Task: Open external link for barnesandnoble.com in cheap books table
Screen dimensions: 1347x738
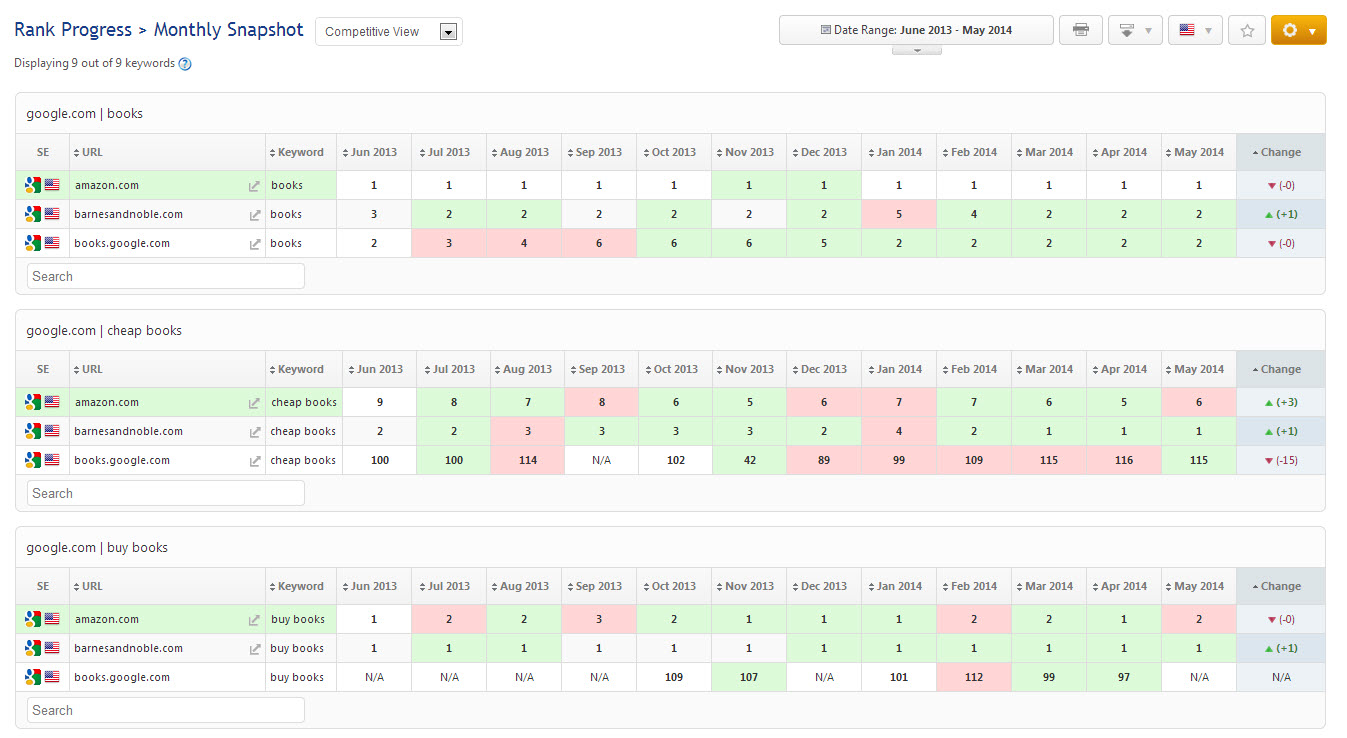Action: click(254, 432)
